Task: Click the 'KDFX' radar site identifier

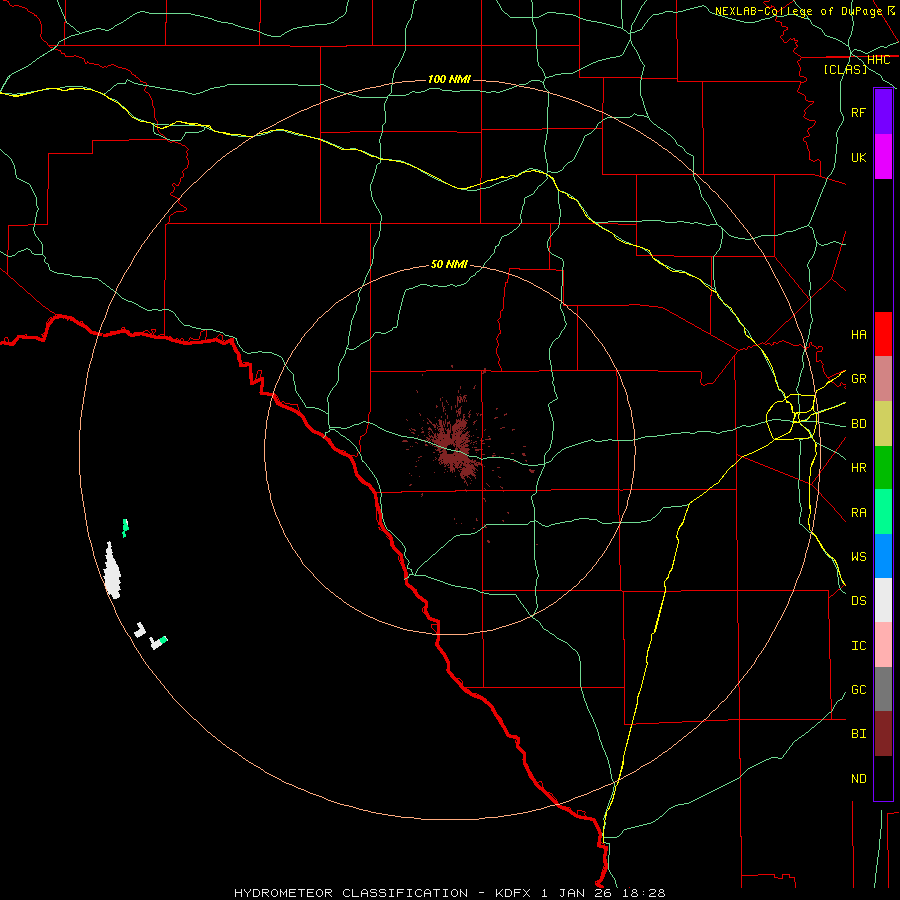Action: 513,893
